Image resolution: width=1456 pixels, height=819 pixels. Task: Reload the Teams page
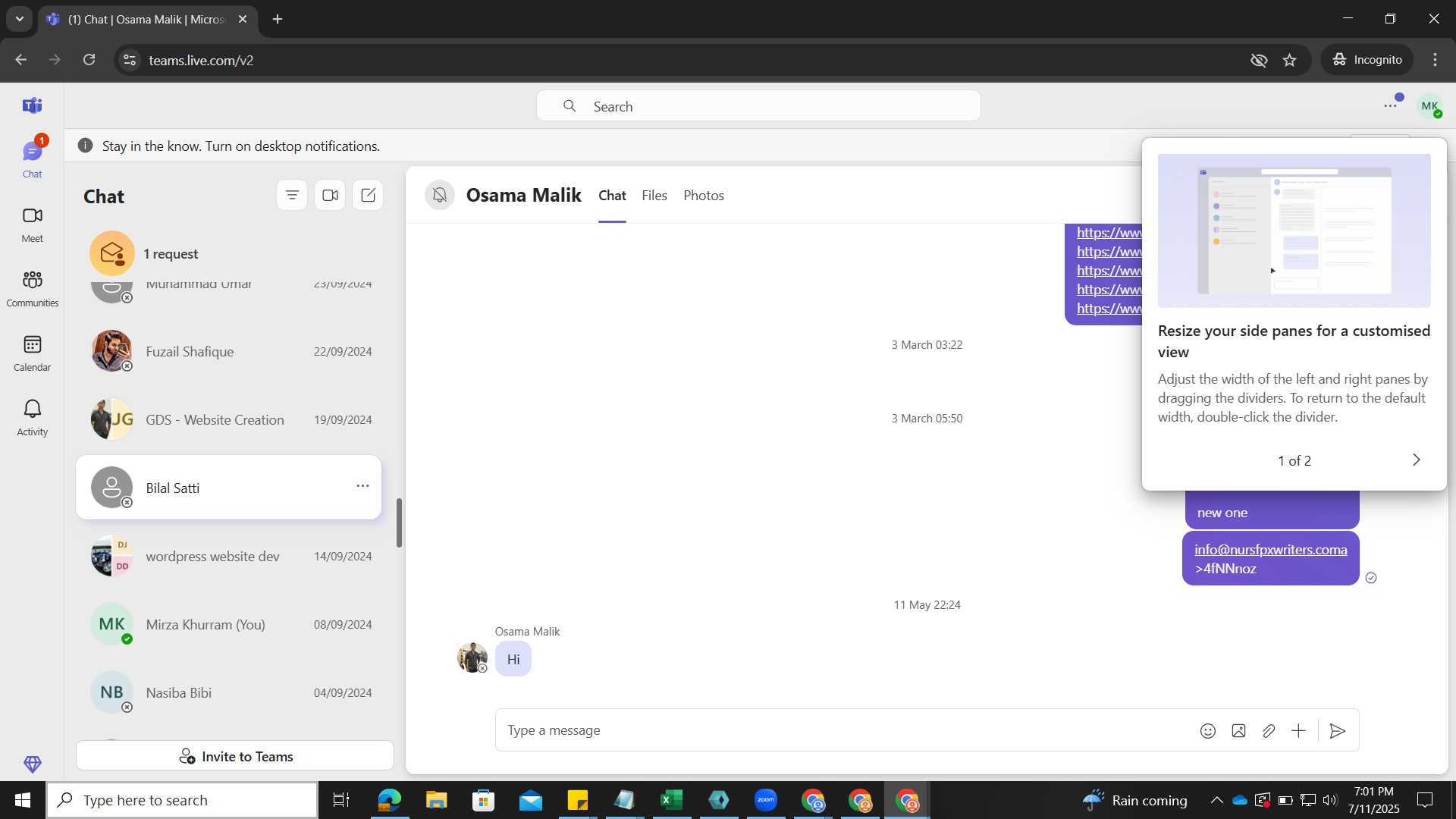coord(89,60)
